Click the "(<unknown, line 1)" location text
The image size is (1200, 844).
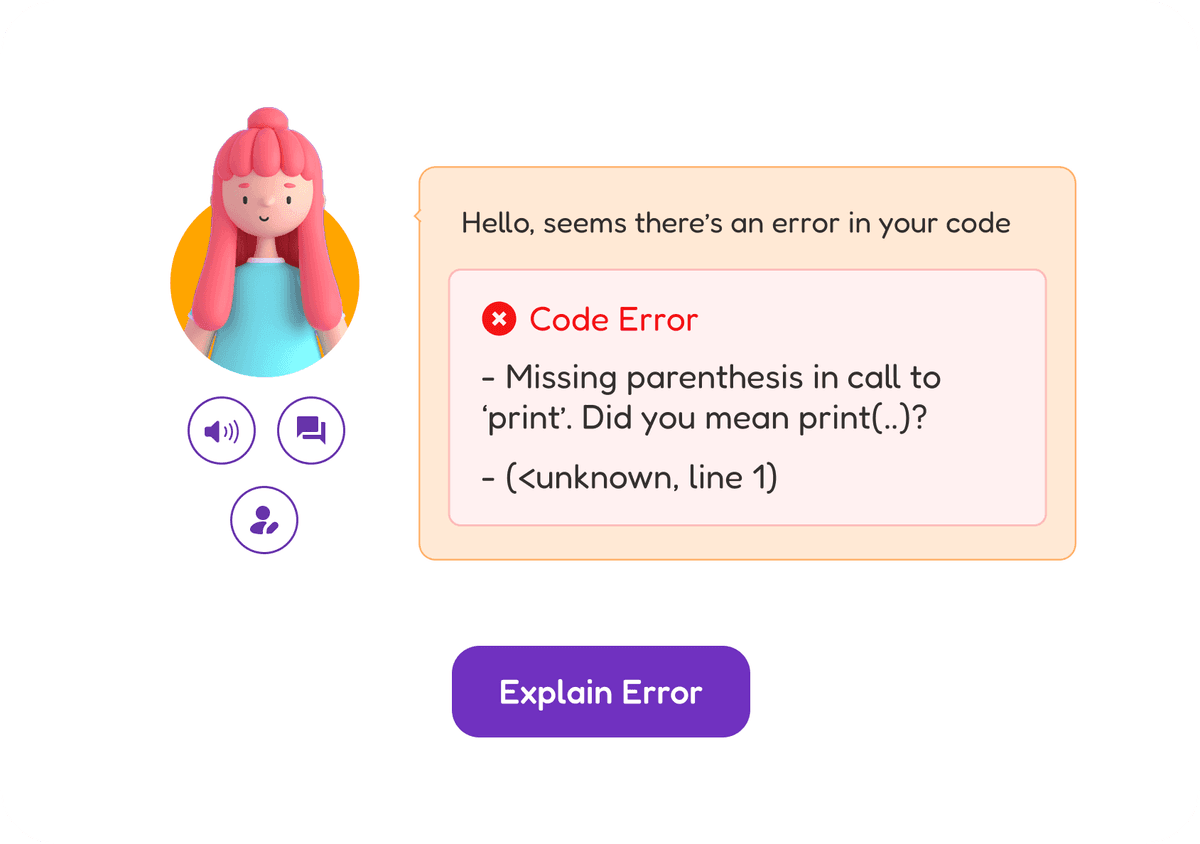630,478
